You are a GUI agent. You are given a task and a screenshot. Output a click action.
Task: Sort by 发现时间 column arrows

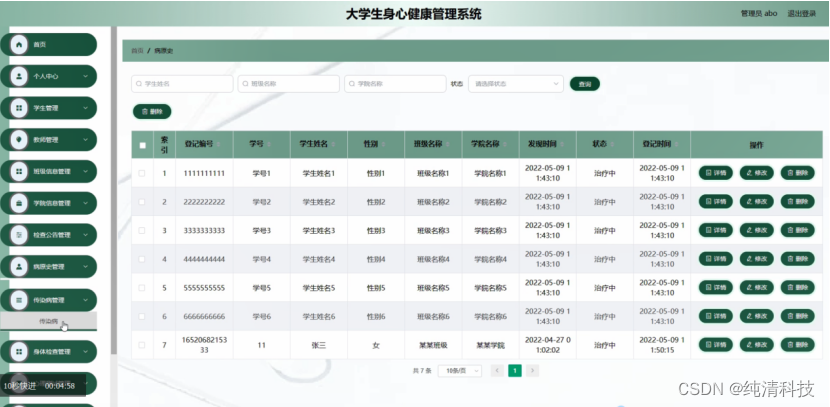[x=561, y=144]
